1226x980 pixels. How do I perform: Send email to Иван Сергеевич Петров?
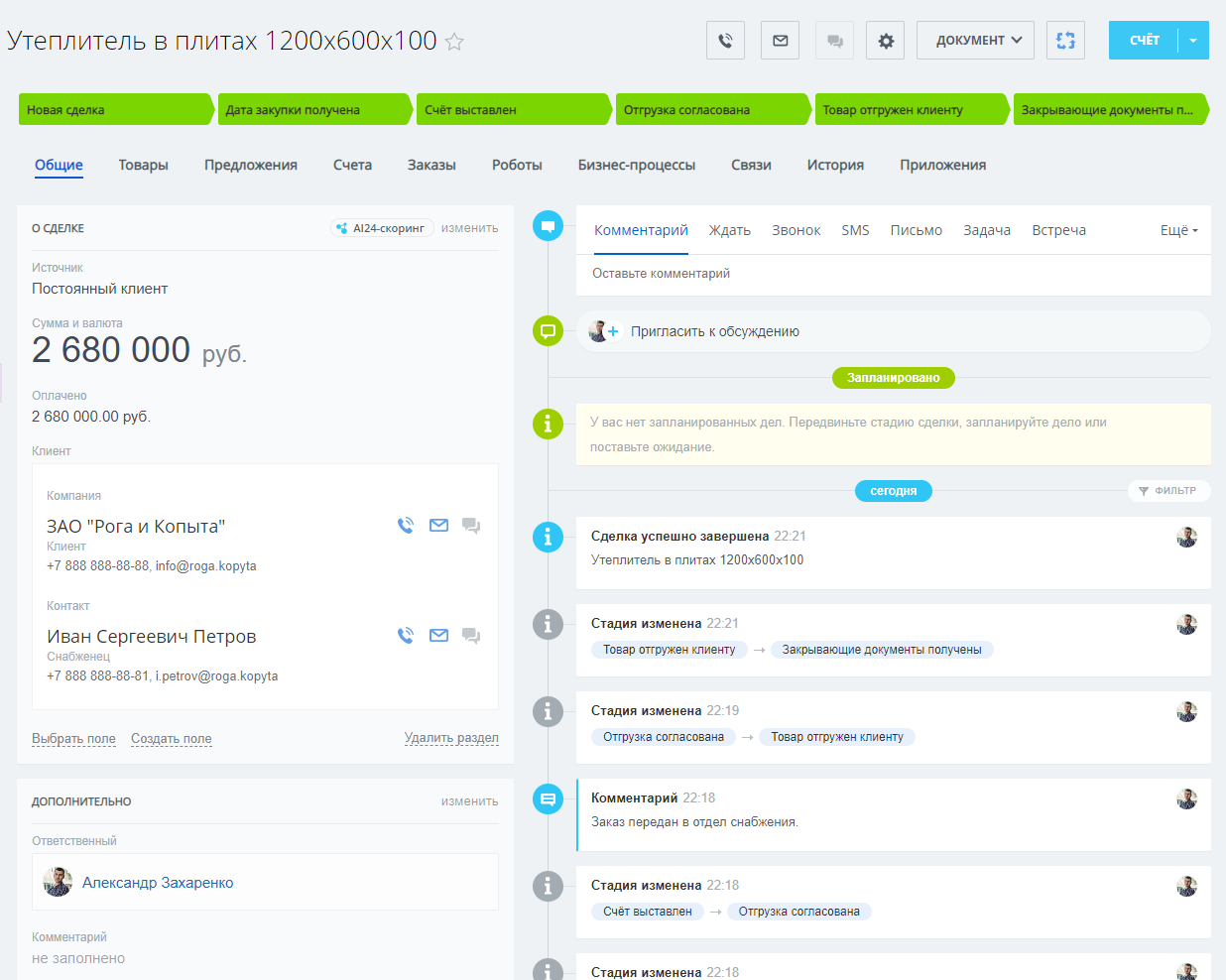[x=438, y=636]
